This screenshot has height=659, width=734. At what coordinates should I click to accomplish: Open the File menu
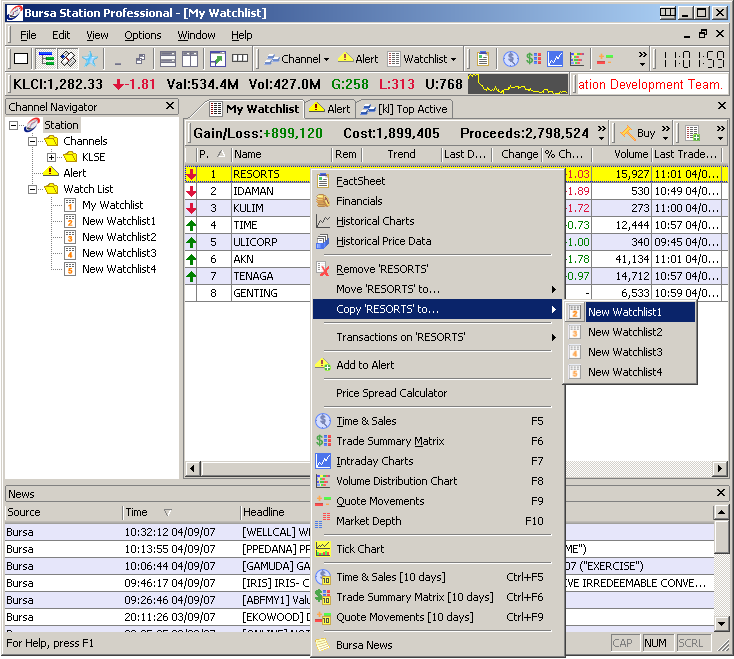click(x=28, y=35)
